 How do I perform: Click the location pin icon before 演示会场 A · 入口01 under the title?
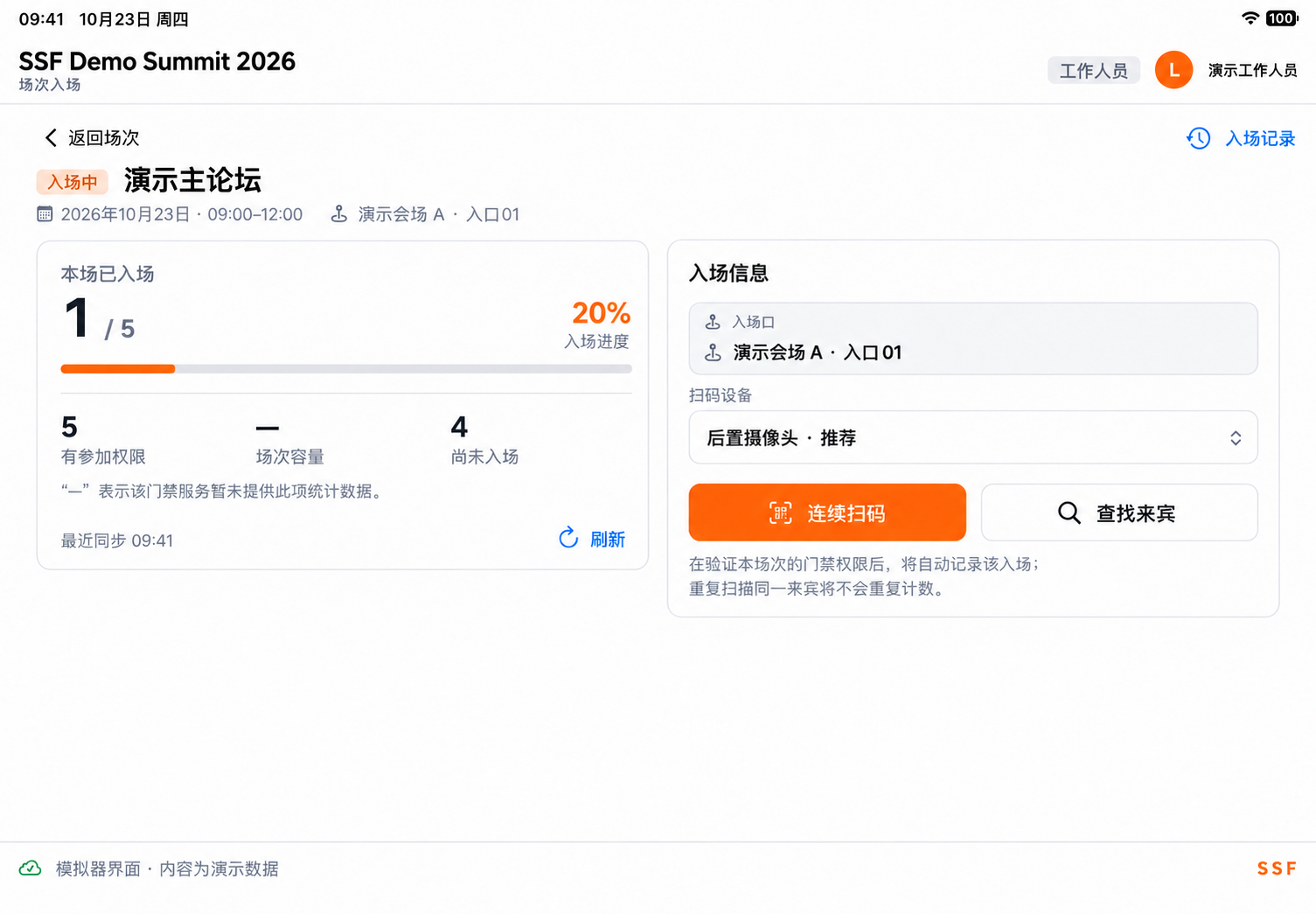(x=339, y=214)
